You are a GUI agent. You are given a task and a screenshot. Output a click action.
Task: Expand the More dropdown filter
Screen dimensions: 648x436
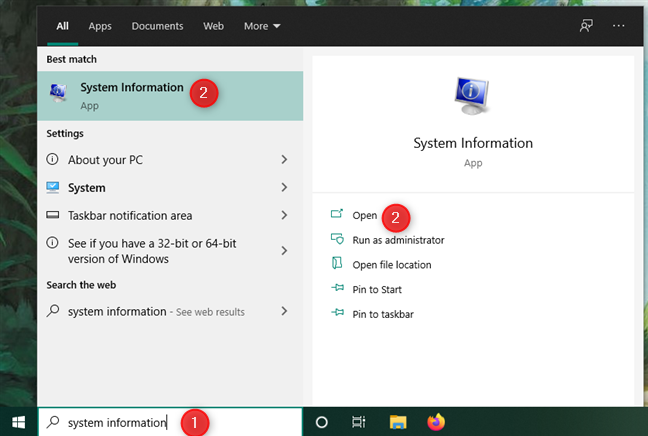point(262,26)
